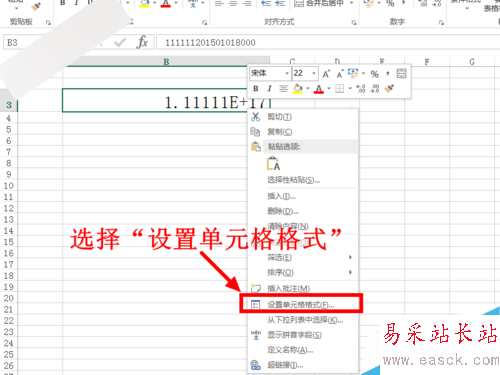Viewport: 500px width, 375px height.
Task: Apply percent style from the mini toolbar
Action: (x=375, y=74)
